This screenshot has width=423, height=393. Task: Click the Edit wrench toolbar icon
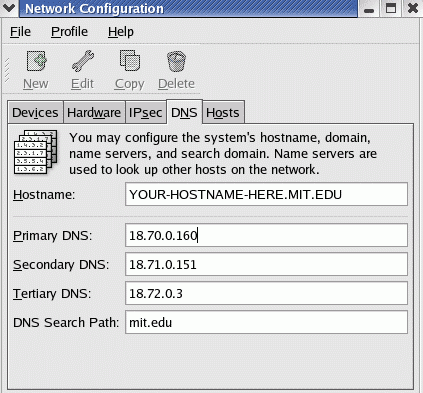click(x=83, y=61)
